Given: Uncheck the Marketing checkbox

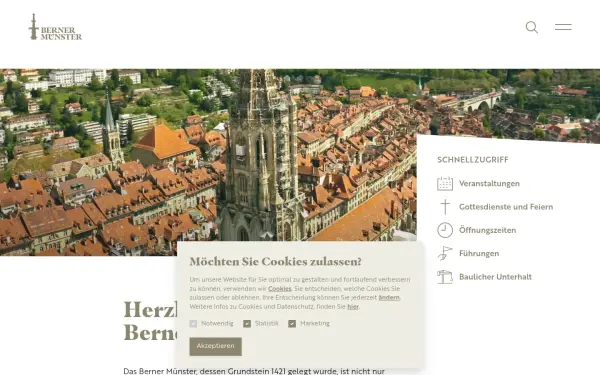Looking at the screenshot, I should 292,324.
